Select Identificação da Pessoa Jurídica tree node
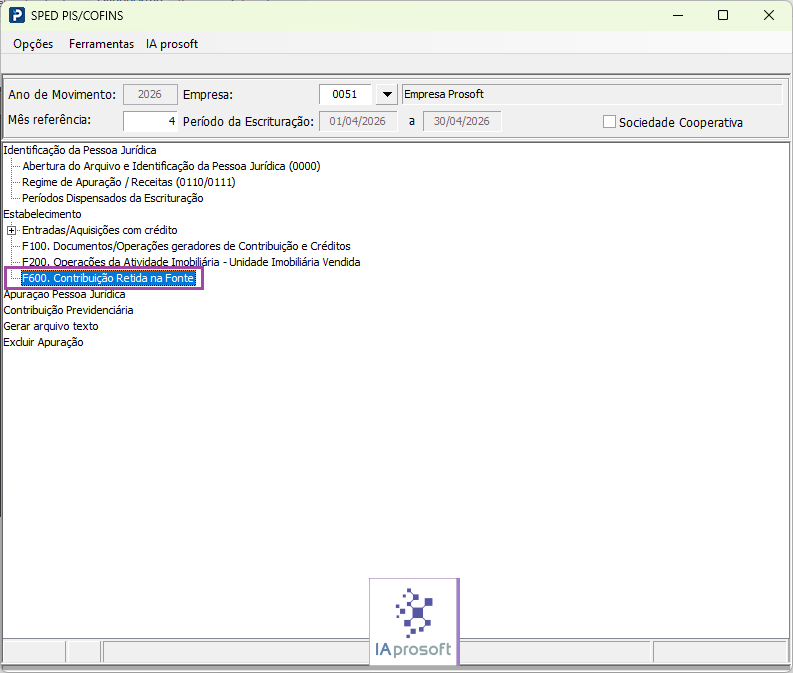The image size is (793, 673). pos(80,150)
